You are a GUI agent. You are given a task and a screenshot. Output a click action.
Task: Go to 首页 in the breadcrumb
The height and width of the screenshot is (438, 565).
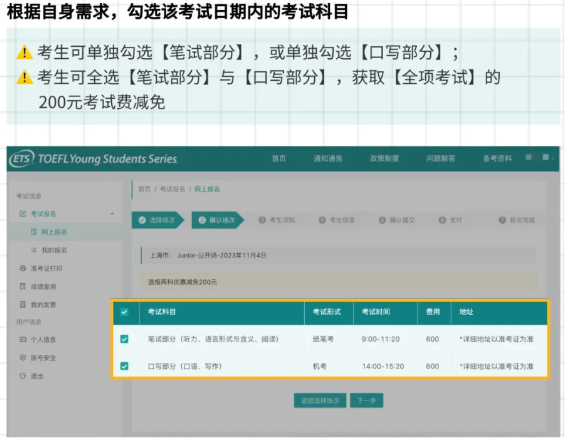(144, 189)
